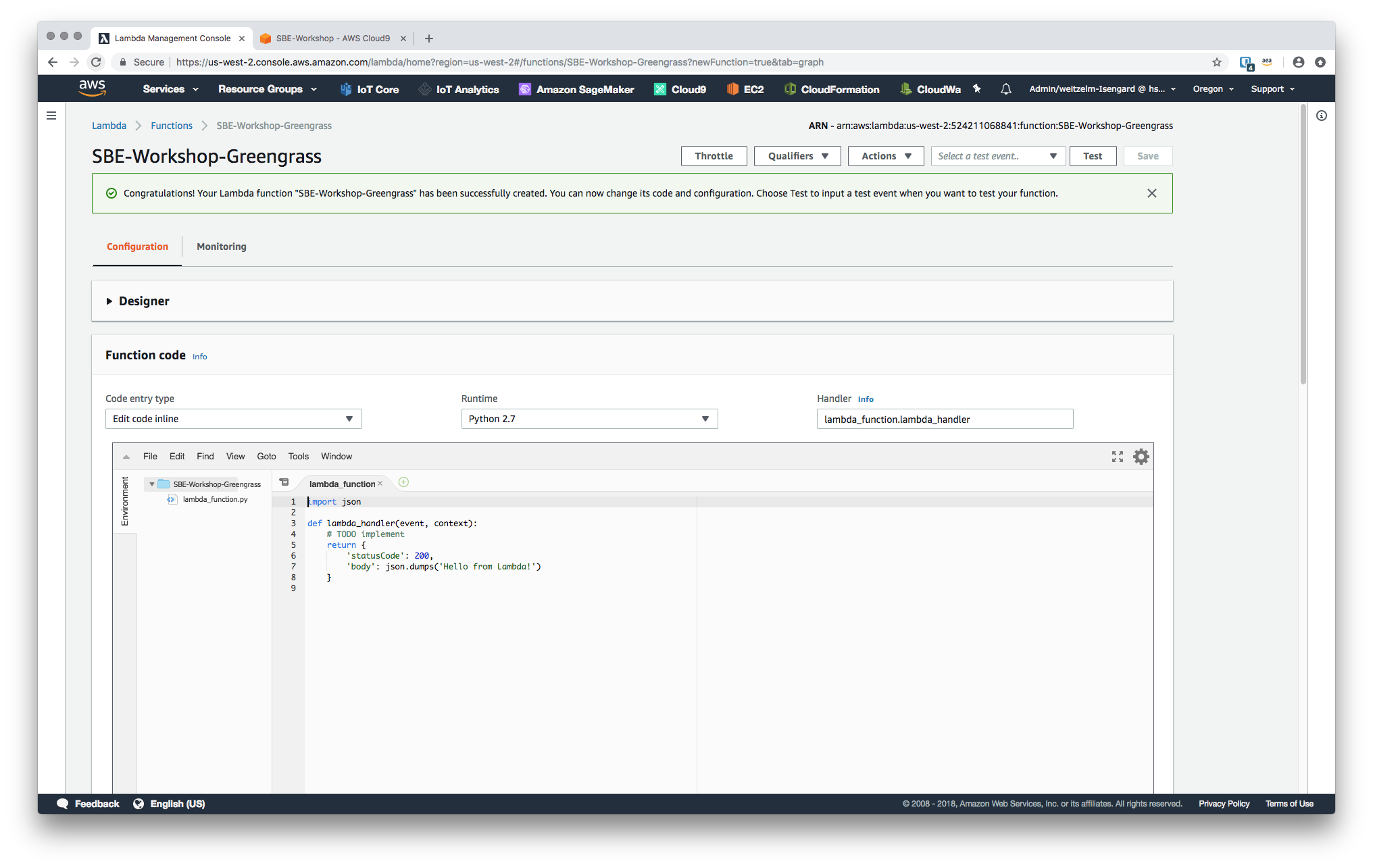Open the Runtime Python 2.7 dropdown

pyautogui.click(x=589, y=419)
